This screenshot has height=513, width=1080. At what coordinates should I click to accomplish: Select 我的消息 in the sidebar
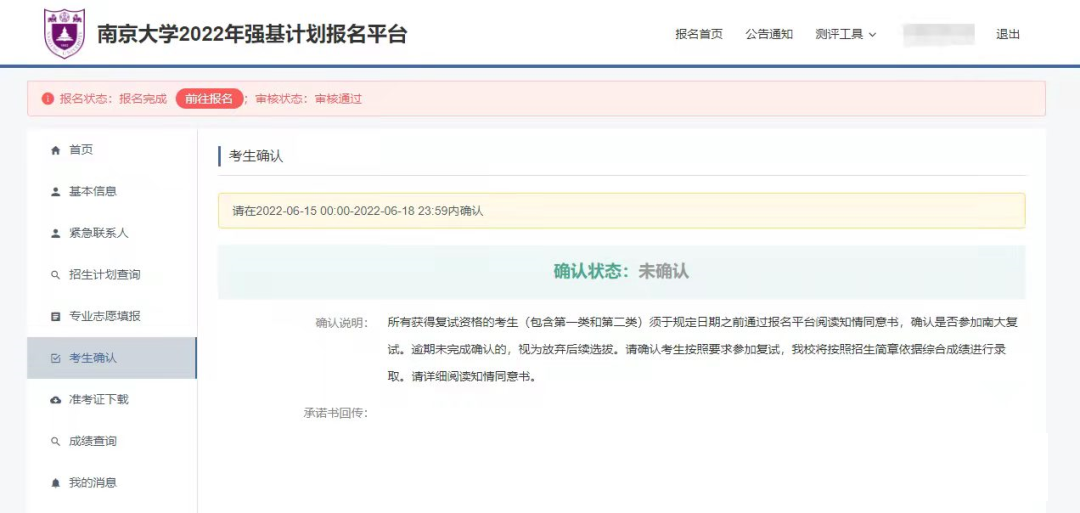tap(92, 483)
